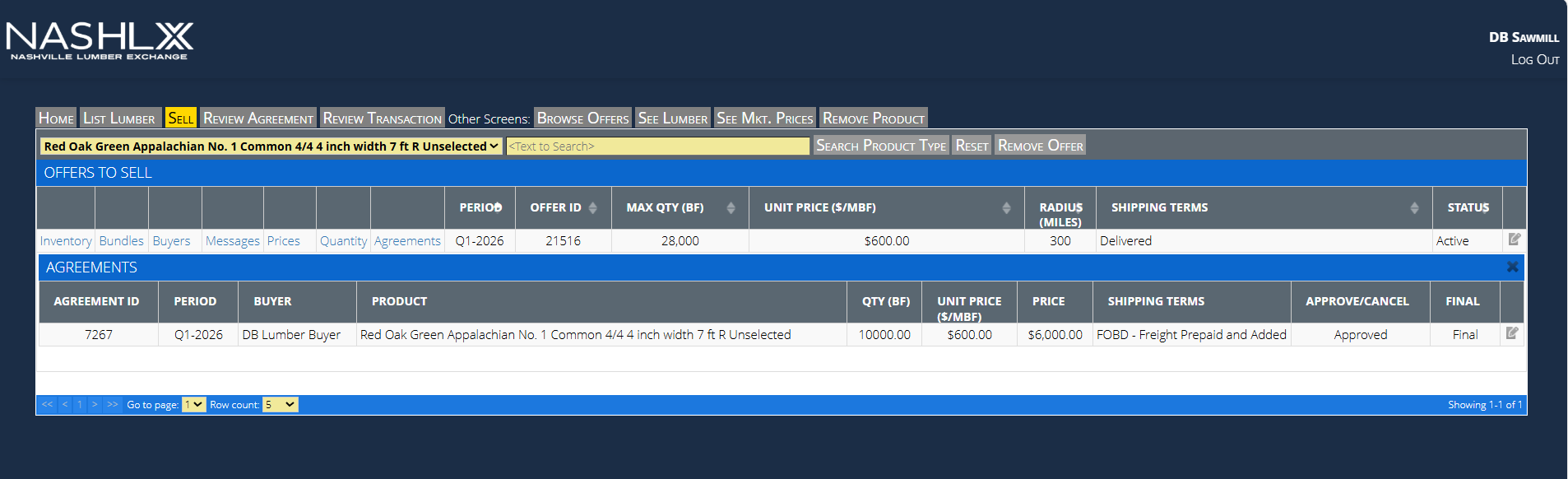Viewport: 1568px width, 479px height.
Task: Close the Agreements panel with the X icon
Action: (x=1512, y=267)
